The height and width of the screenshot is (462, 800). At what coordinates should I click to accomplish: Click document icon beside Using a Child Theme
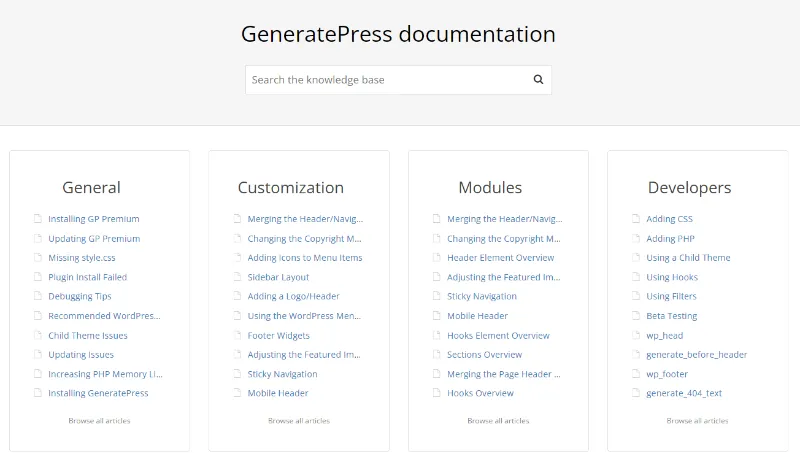(x=636, y=258)
